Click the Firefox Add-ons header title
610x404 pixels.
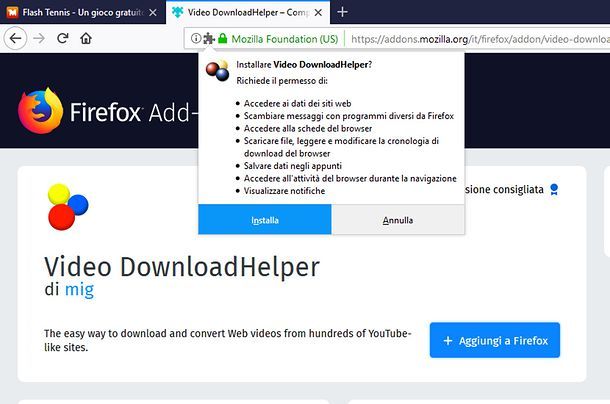(x=134, y=113)
